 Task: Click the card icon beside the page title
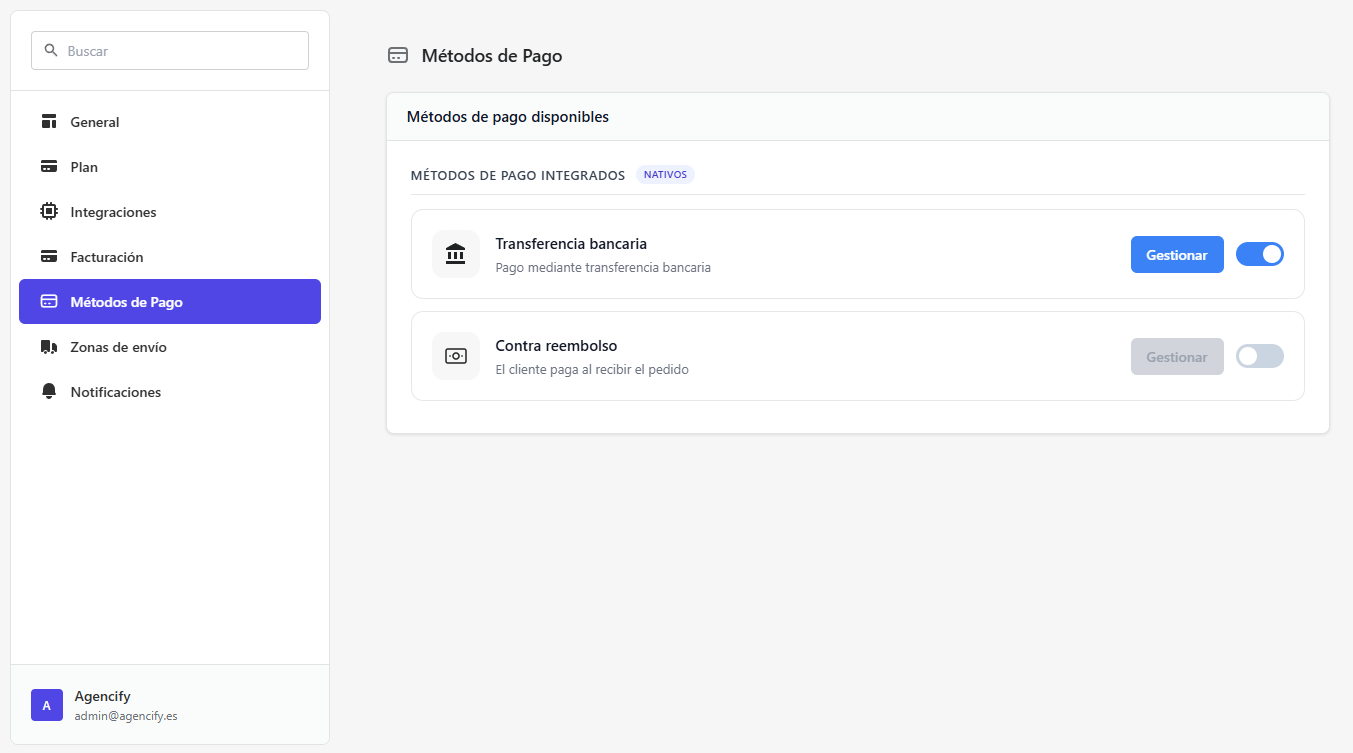(398, 56)
